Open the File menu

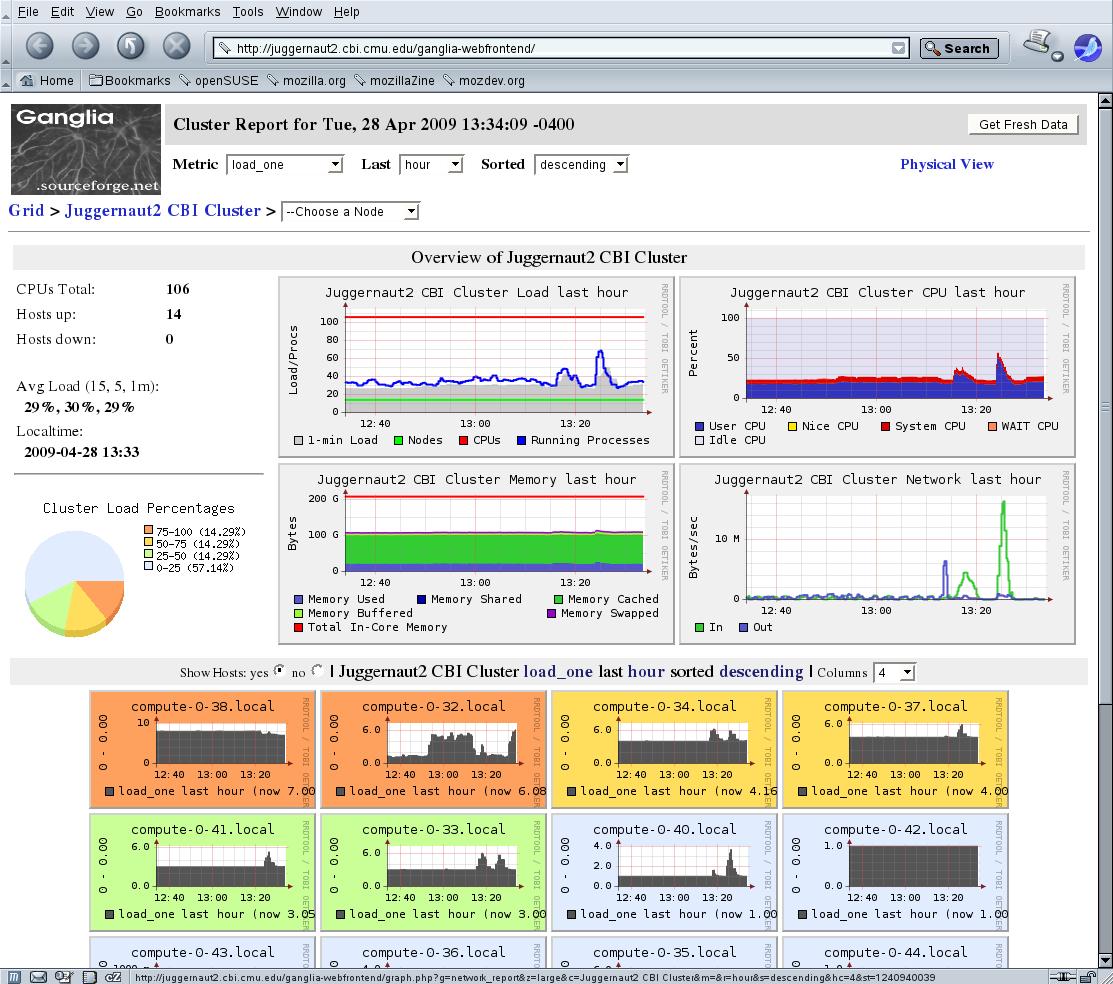pyautogui.click(x=28, y=12)
